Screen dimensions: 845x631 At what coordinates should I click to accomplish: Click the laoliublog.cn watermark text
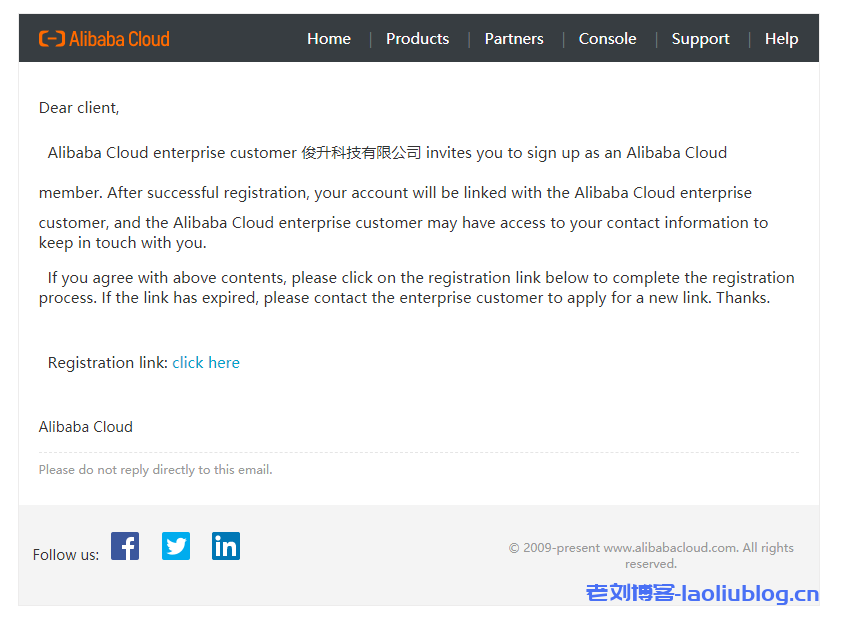tap(702, 594)
